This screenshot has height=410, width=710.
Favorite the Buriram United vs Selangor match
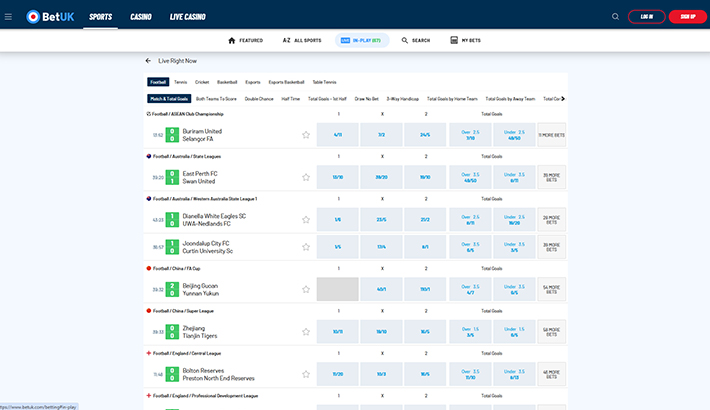(306, 134)
